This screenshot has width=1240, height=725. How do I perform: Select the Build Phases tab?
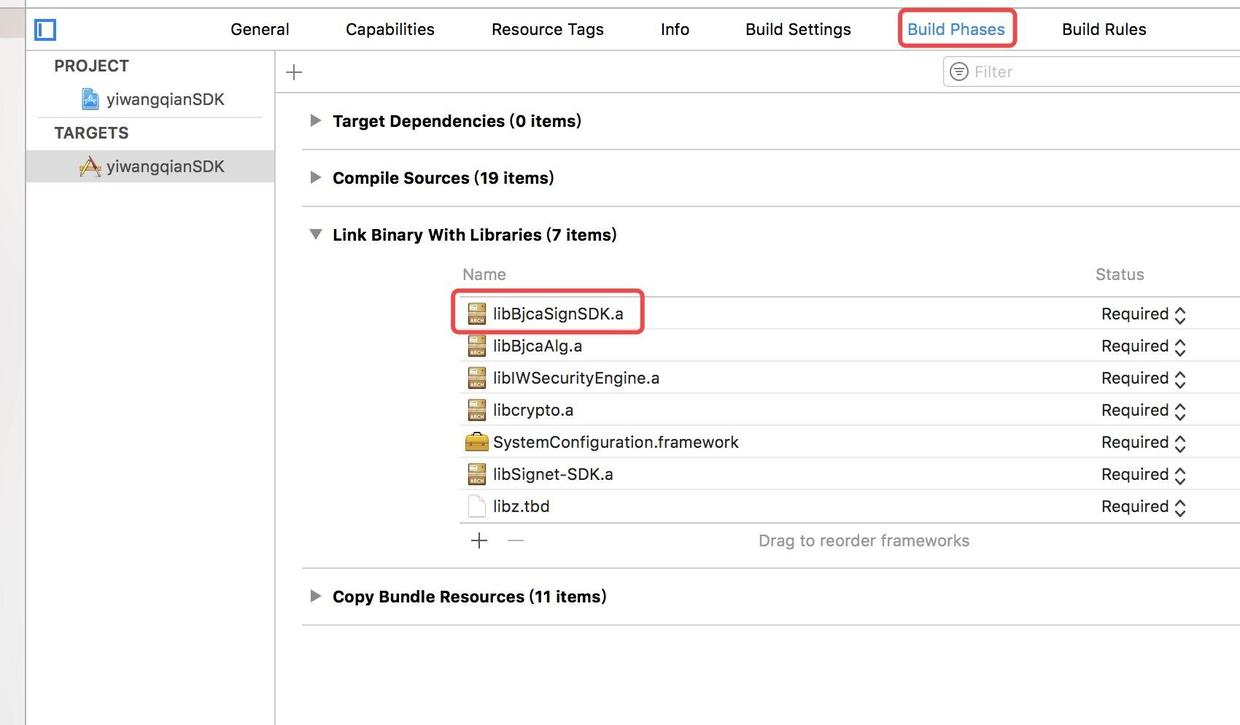pyautogui.click(x=956, y=29)
